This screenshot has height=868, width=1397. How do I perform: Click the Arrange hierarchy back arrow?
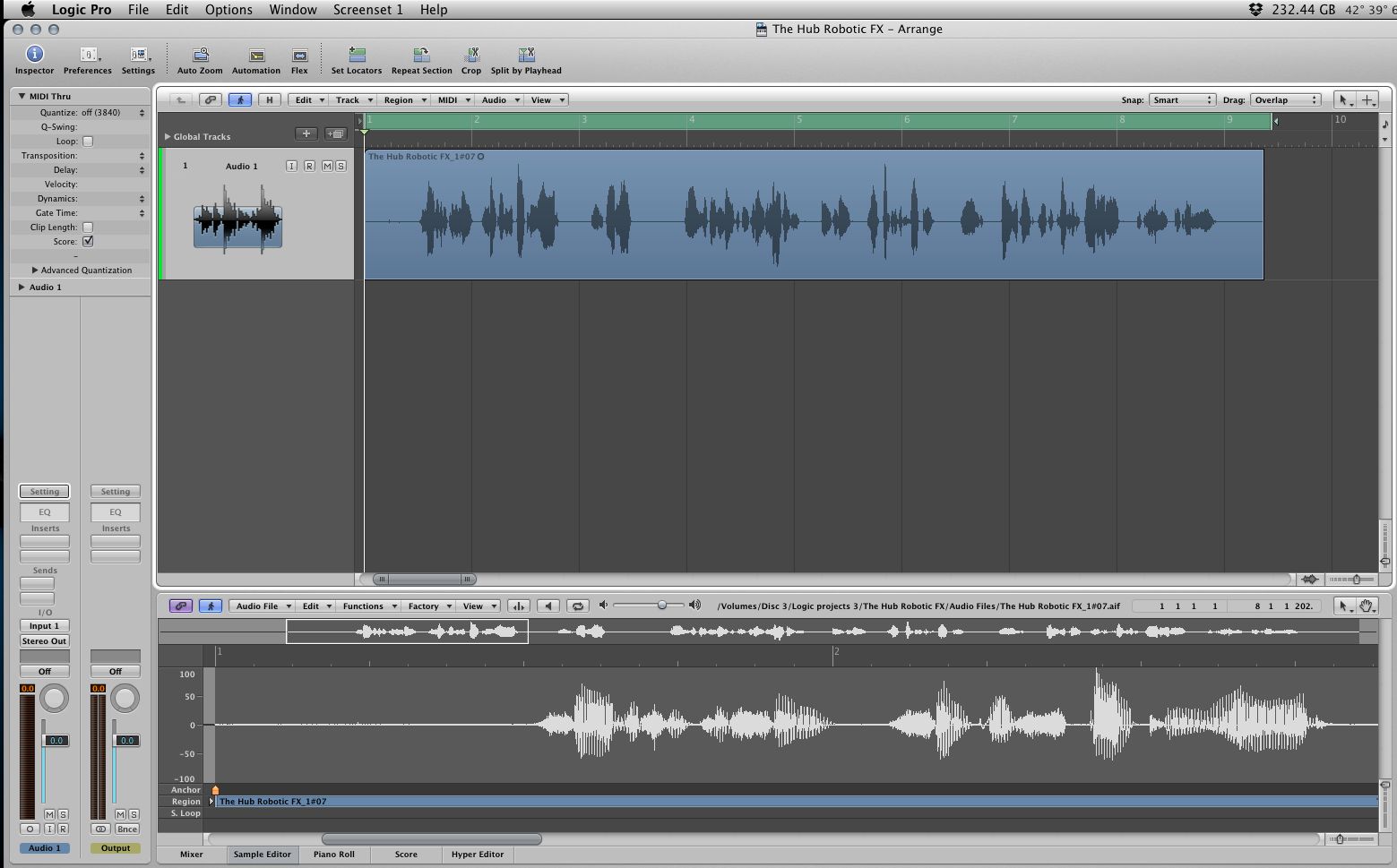(x=181, y=100)
